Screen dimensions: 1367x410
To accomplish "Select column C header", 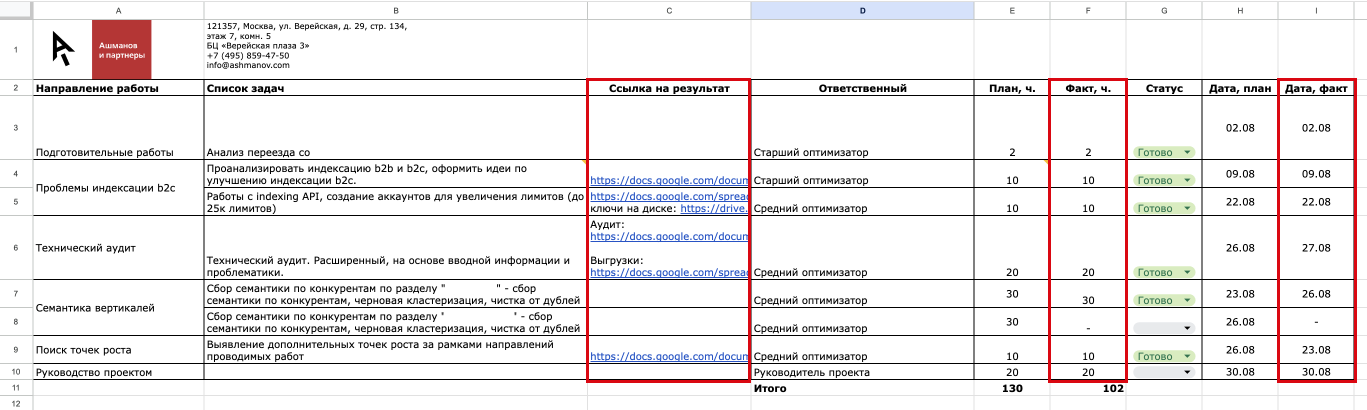I will pyautogui.click(x=668, y=9).
